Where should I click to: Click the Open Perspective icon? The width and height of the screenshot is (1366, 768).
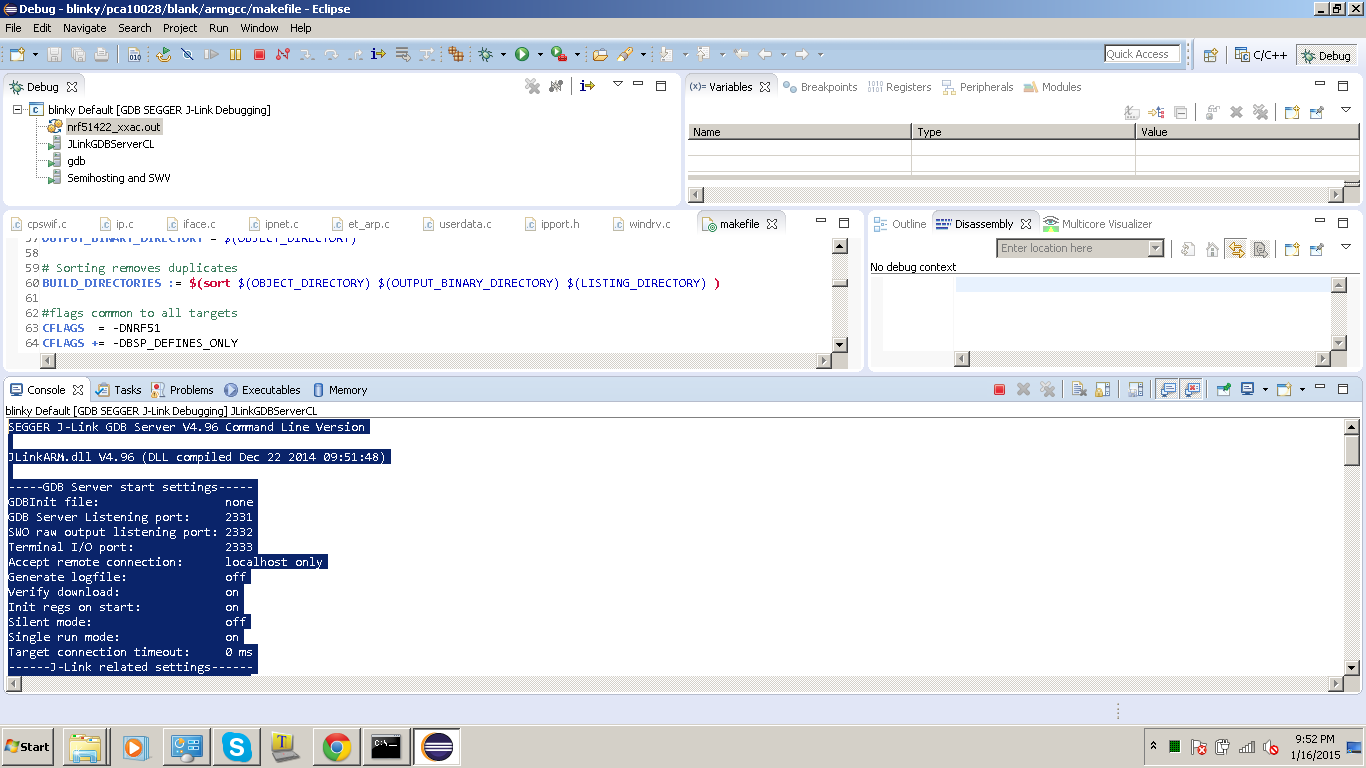pos(1210,55)
